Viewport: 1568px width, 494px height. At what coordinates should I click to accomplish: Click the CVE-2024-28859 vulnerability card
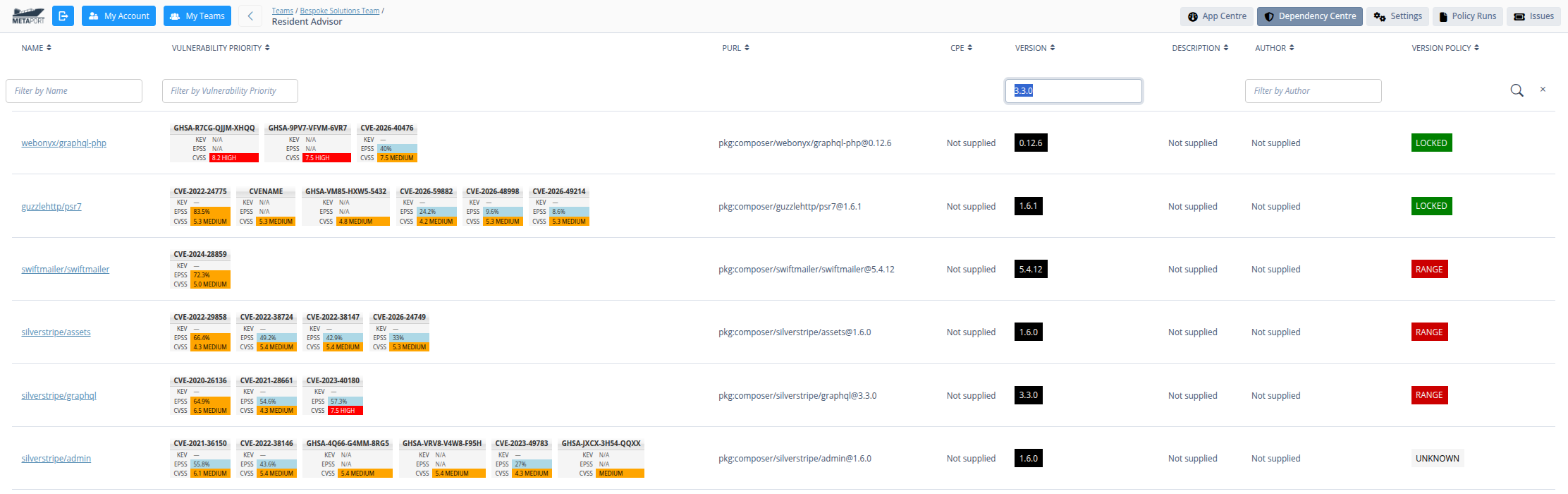click(x=200, y=269)
